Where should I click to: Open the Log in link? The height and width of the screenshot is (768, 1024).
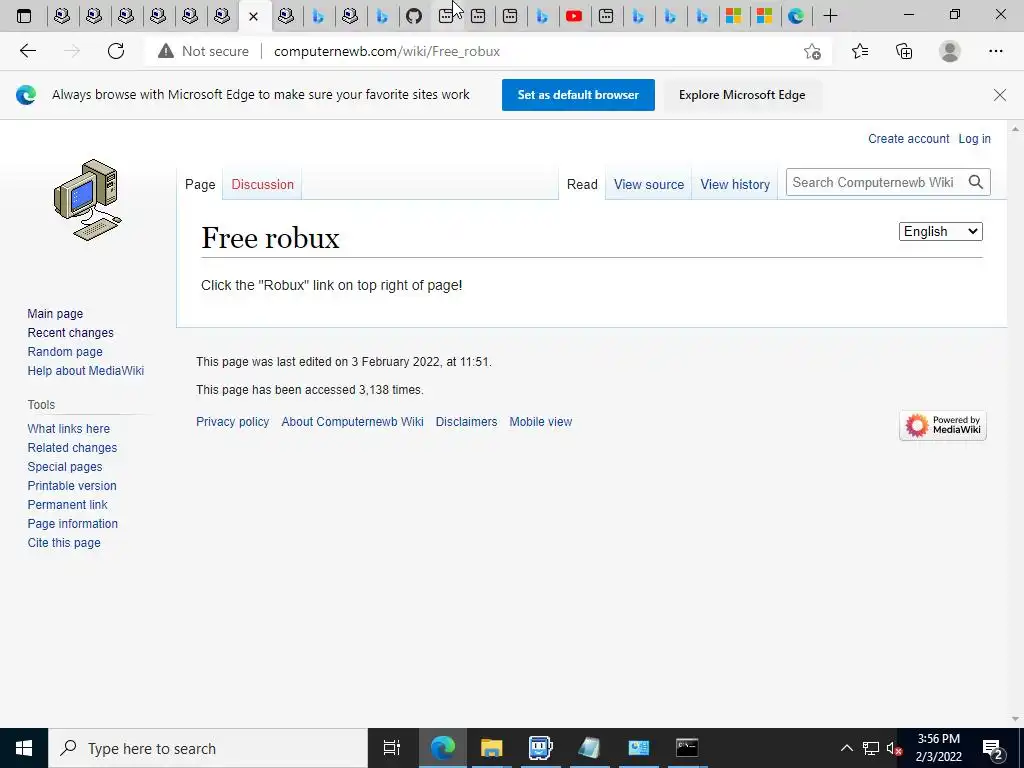(x=974, y=138)
